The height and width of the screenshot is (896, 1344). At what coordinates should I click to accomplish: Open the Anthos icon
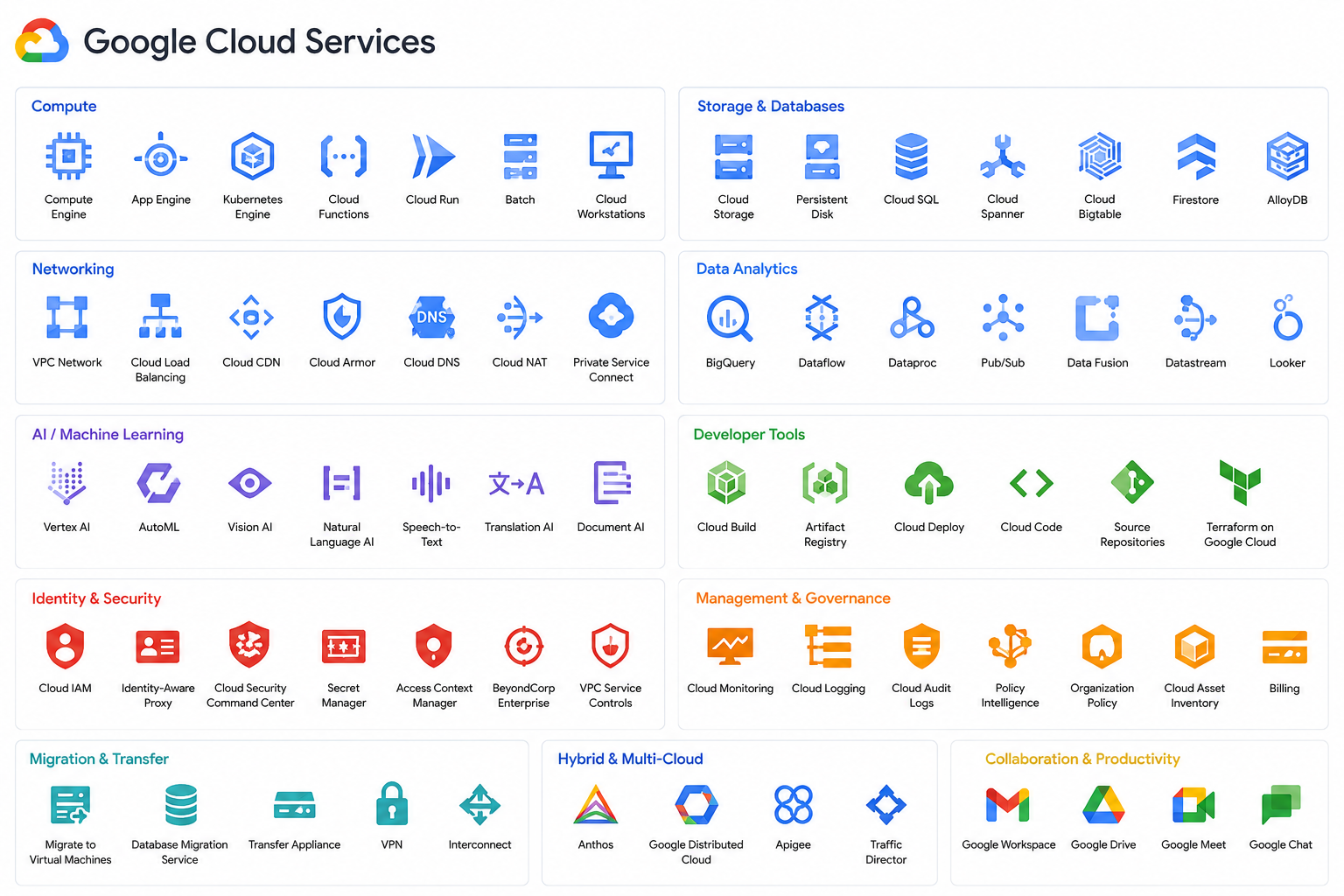coord(595,804)
